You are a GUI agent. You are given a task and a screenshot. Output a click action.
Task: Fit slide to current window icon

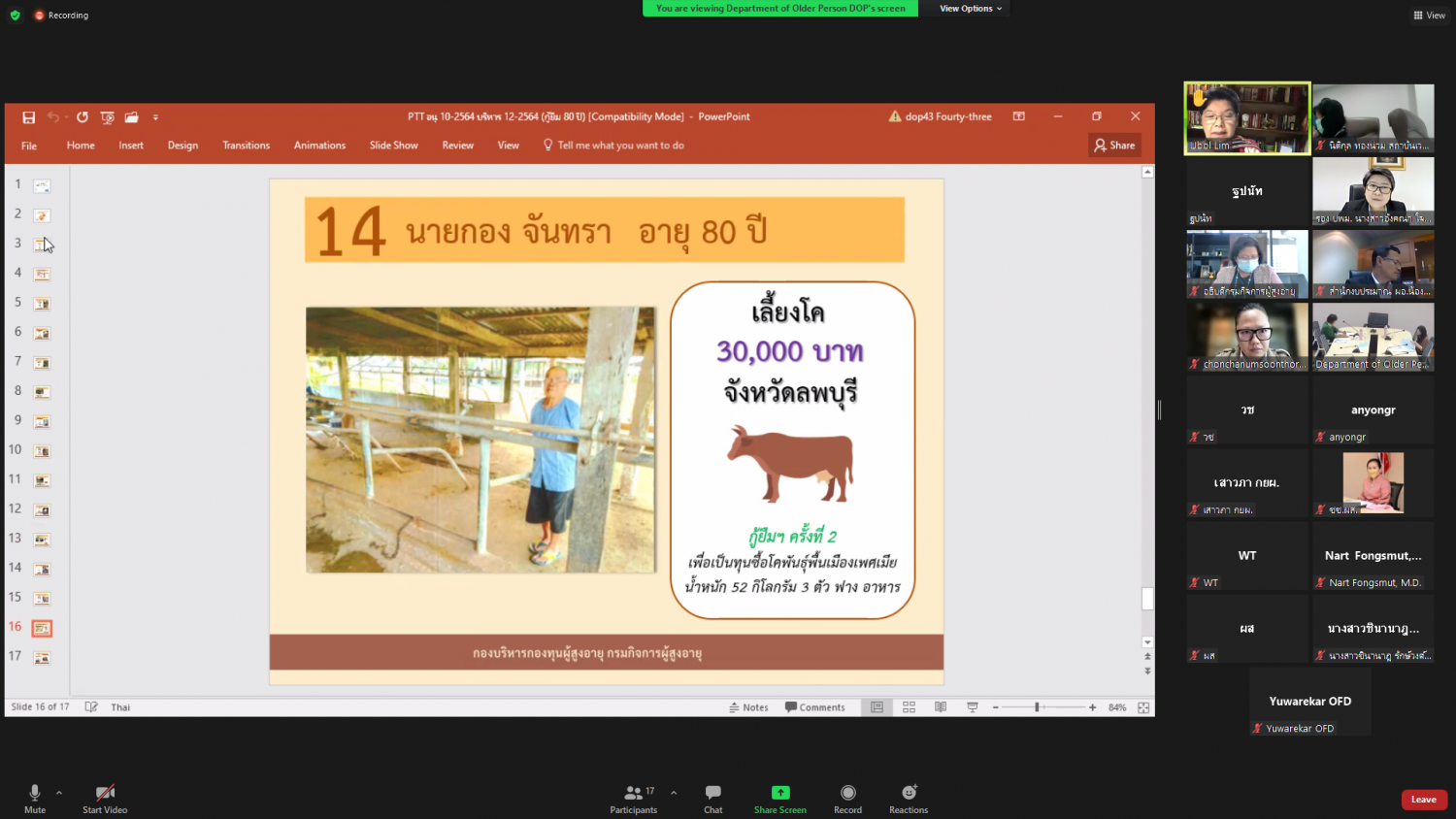[1143, 707]
